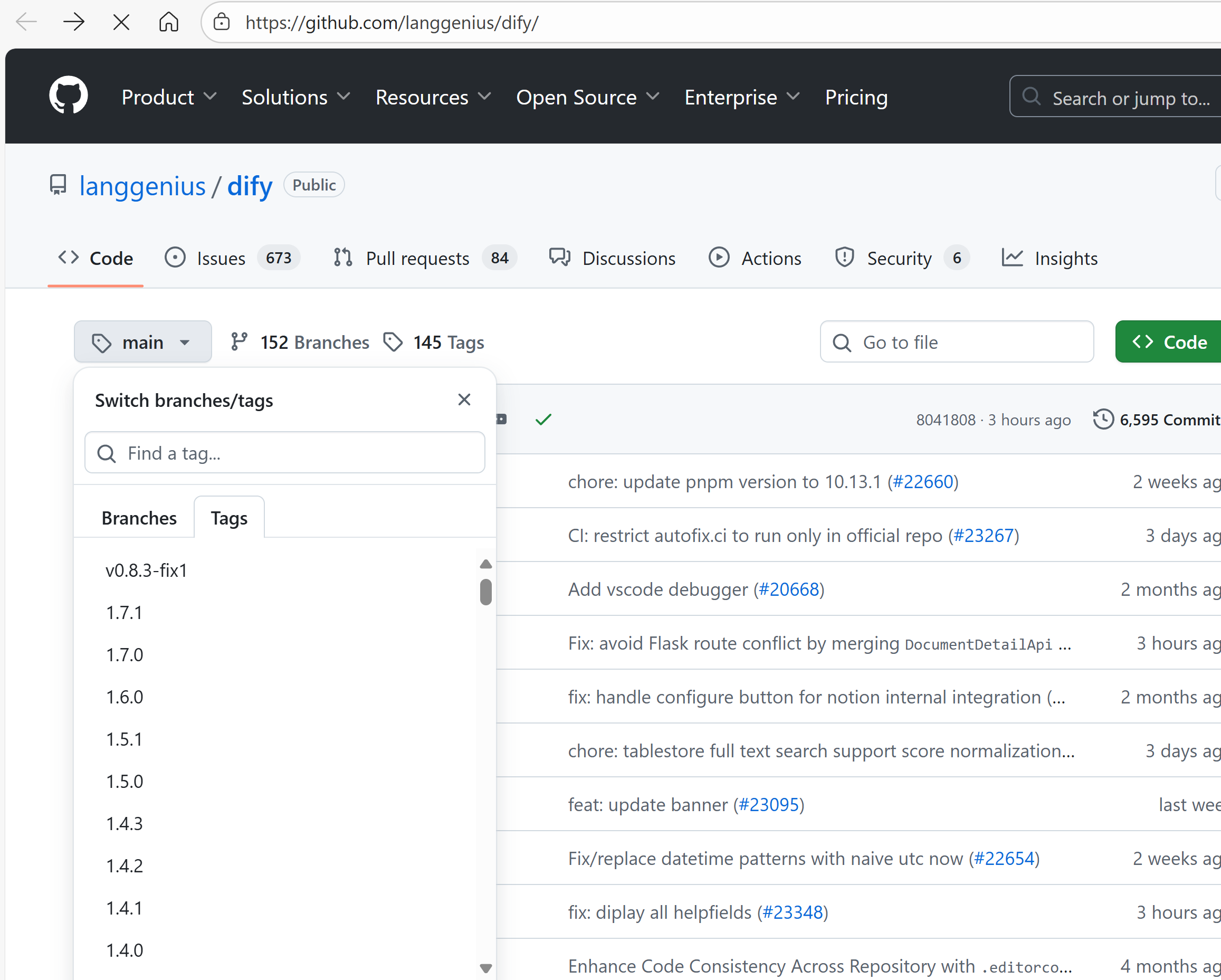The width and height of the screenshot is (1221, 980).
Task: Expand the Open Source menu
Action: [x=588, y=97]
